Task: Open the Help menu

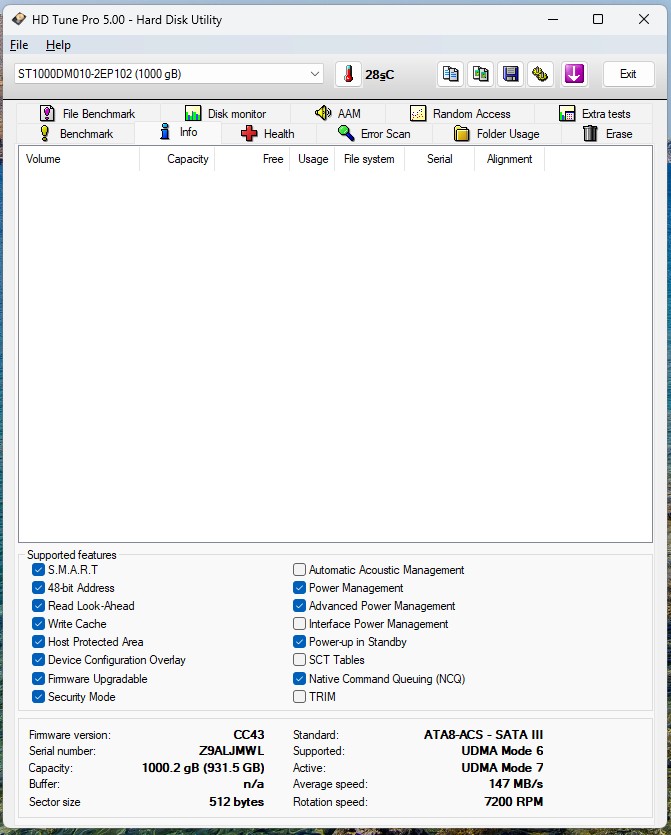Action: coord(58,45)
